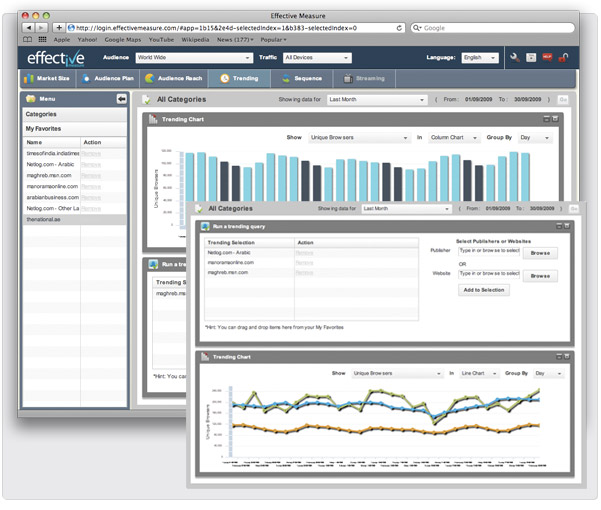
Task: Click the Website type or browse input field
Action: [x=489, y=273]
